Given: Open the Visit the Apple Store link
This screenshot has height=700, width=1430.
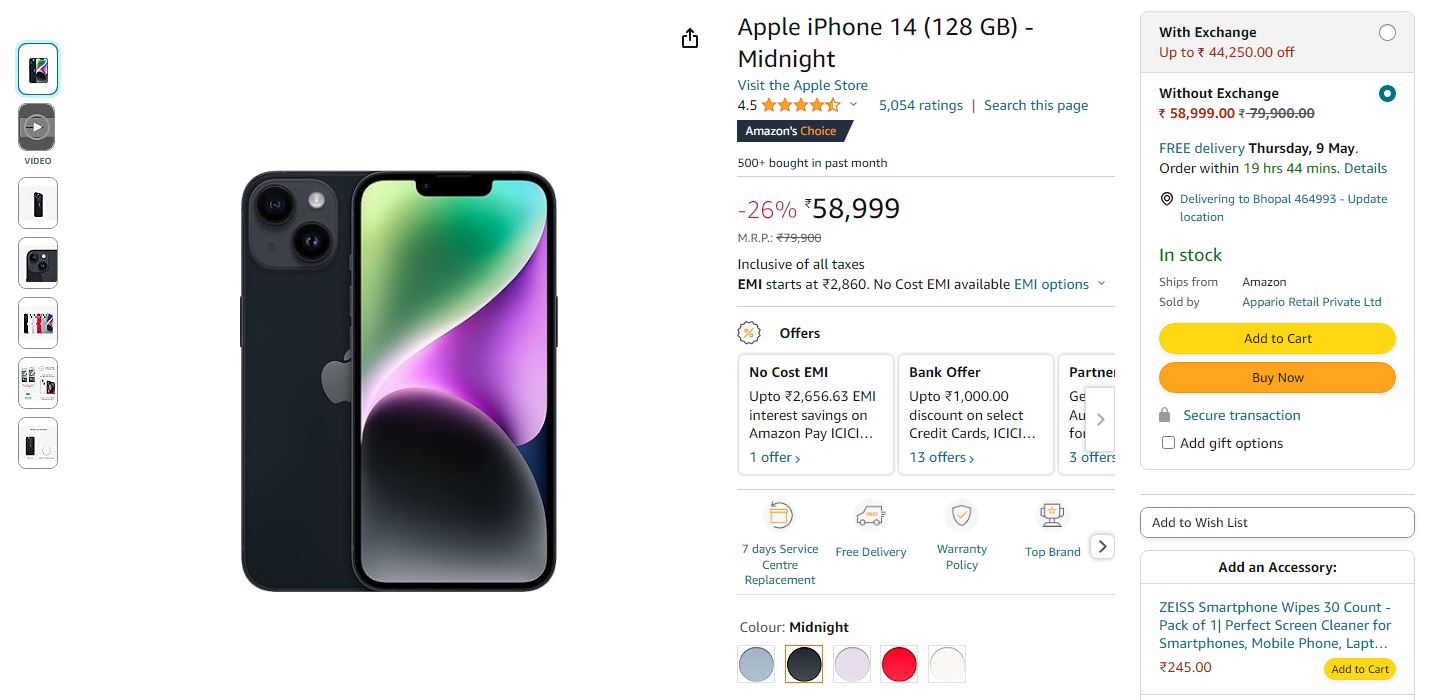Looking at the screenshot, I should click(x=802, y=85).
